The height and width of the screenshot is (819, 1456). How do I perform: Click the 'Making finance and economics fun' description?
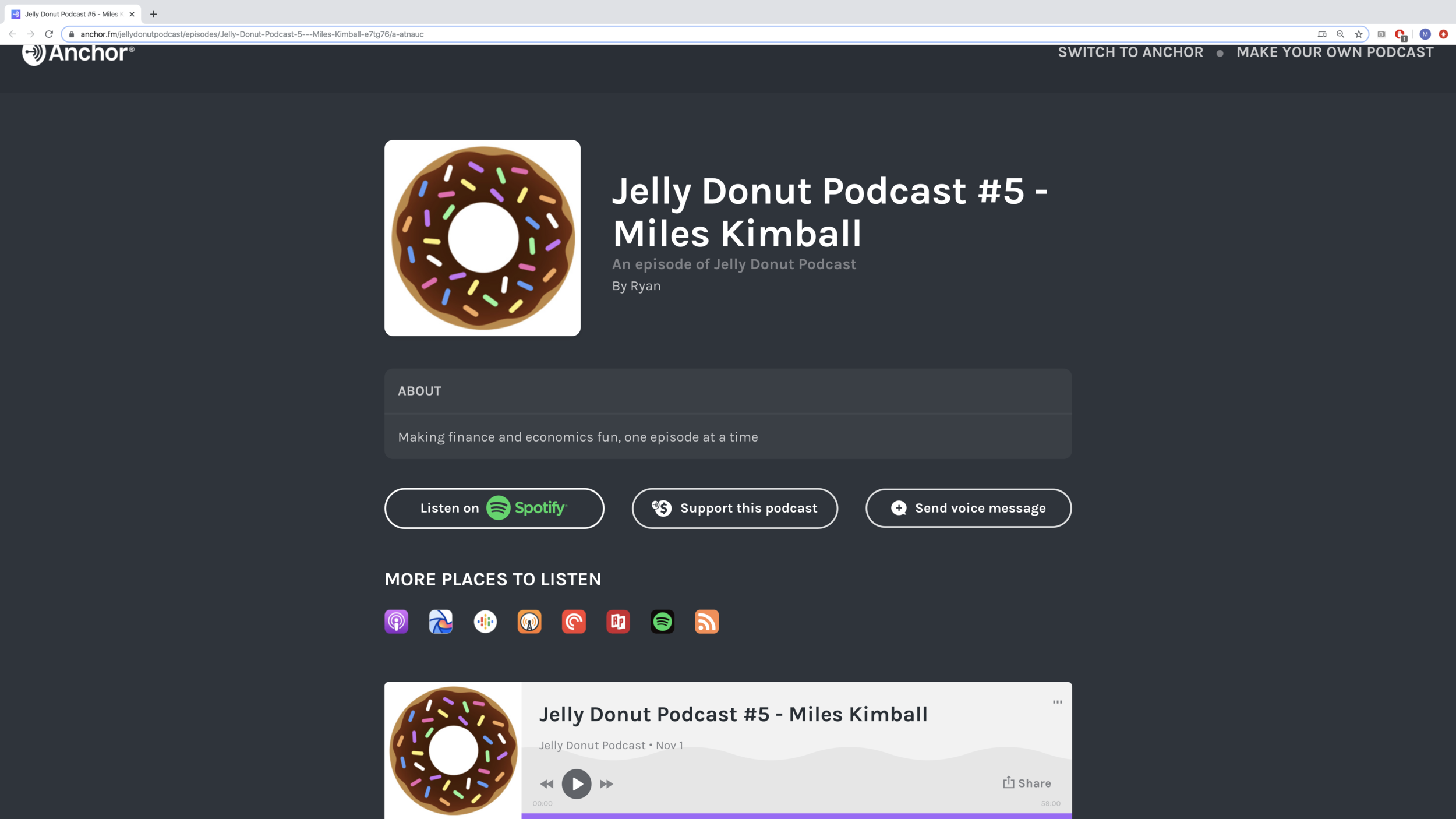(x=578, y=437)
